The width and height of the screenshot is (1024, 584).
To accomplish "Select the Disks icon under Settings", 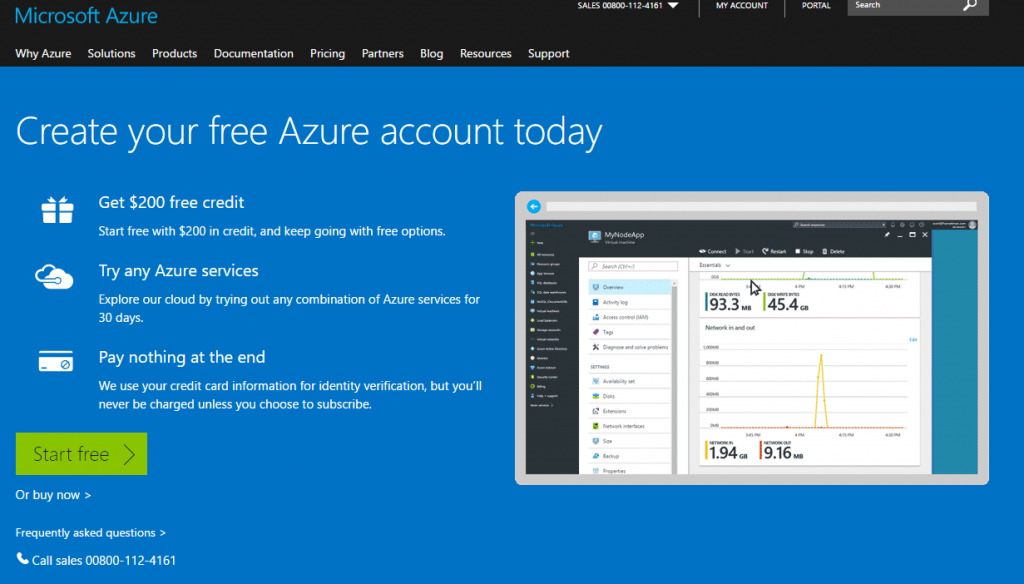I will point(594,394).
